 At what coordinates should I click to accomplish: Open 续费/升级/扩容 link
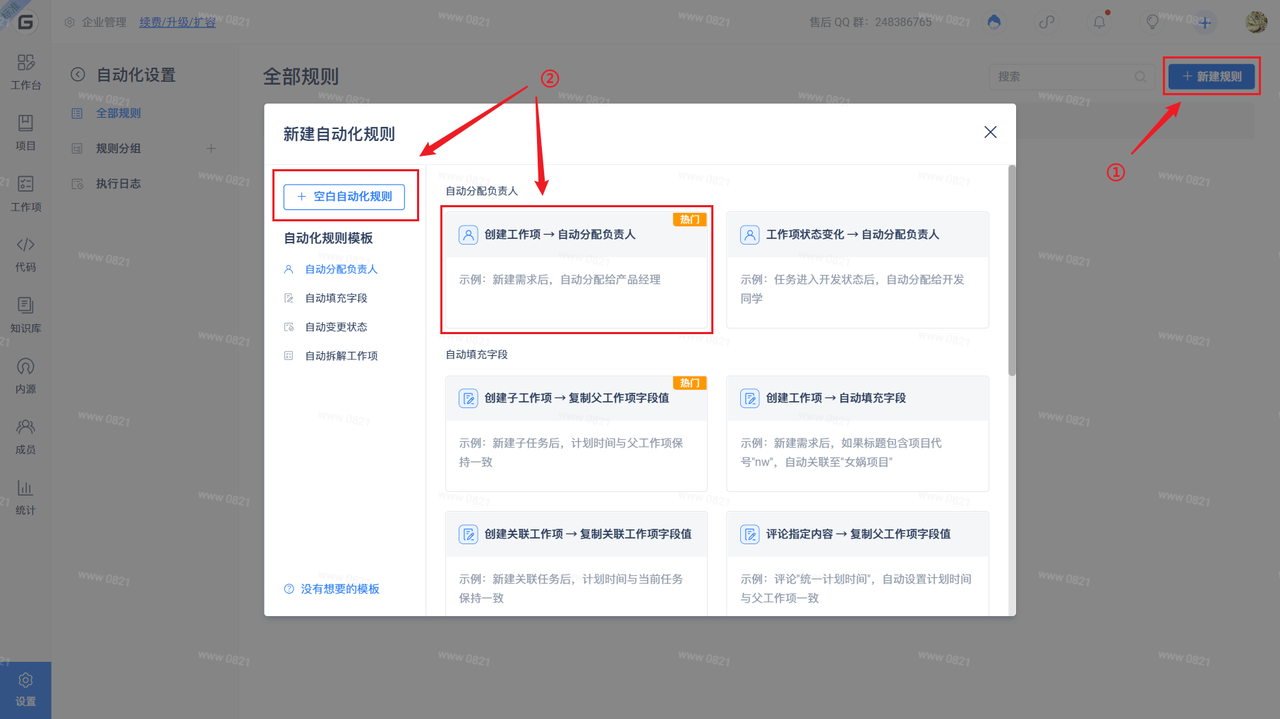(177, 22)
